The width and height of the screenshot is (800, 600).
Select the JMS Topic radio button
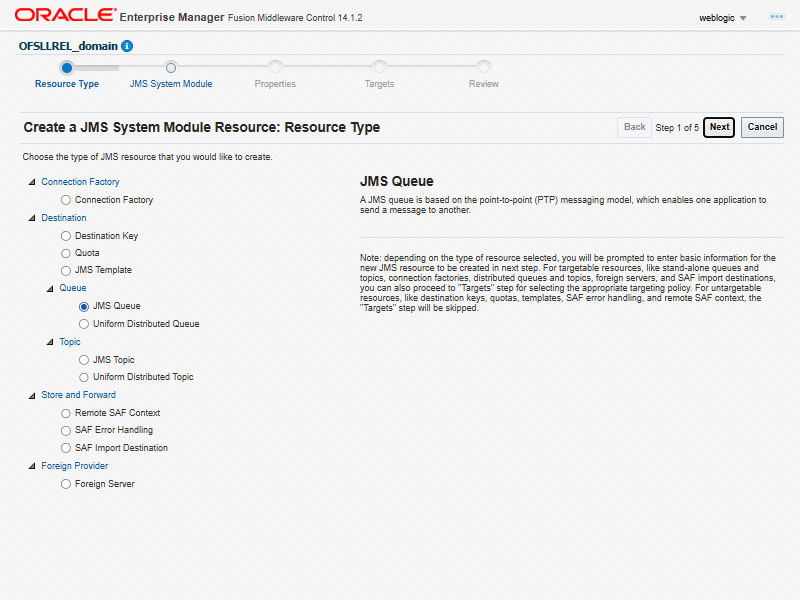coord(84,360)
